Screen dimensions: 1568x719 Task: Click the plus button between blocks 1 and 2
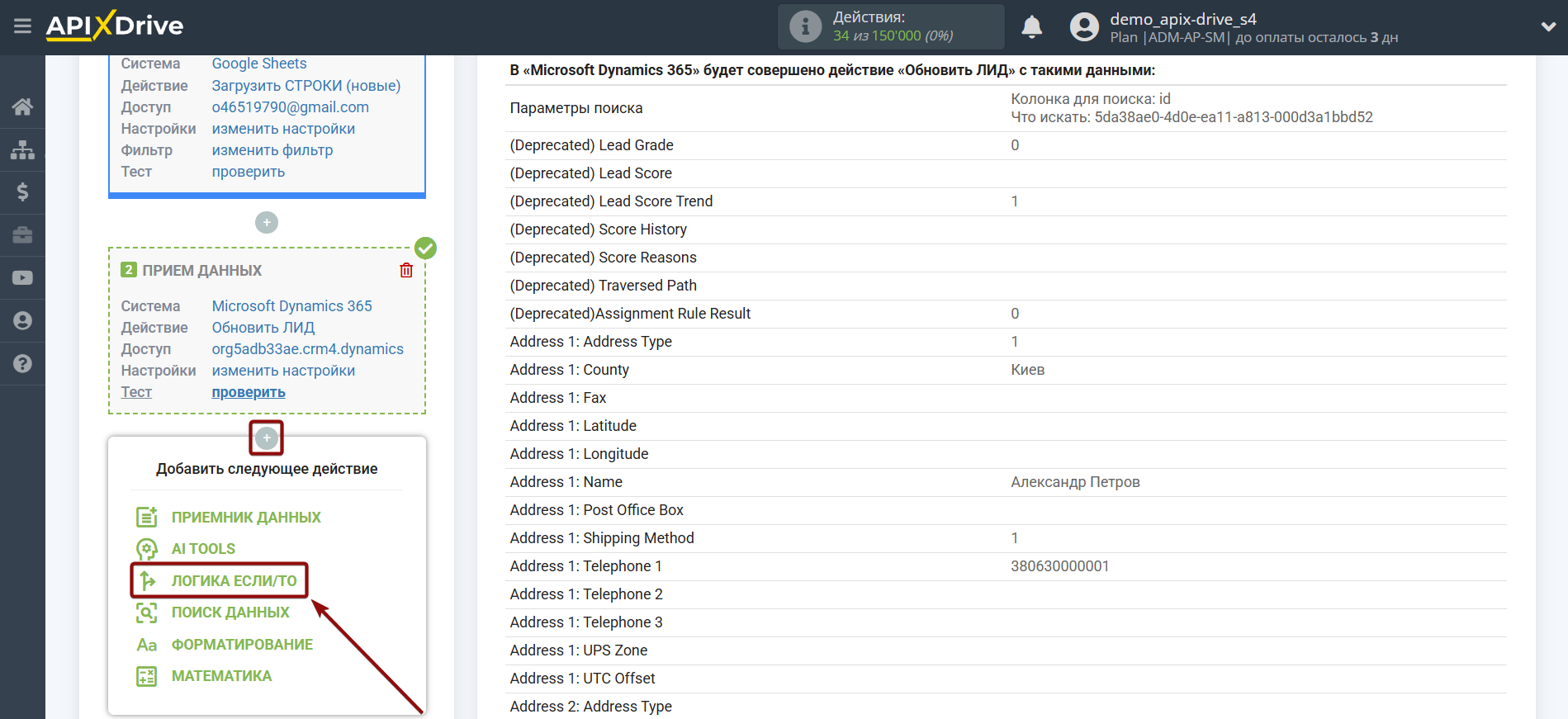click(266, 223)
